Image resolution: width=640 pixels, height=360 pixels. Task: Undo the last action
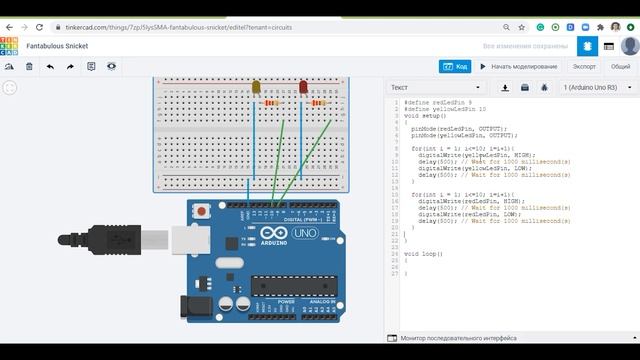50,67
